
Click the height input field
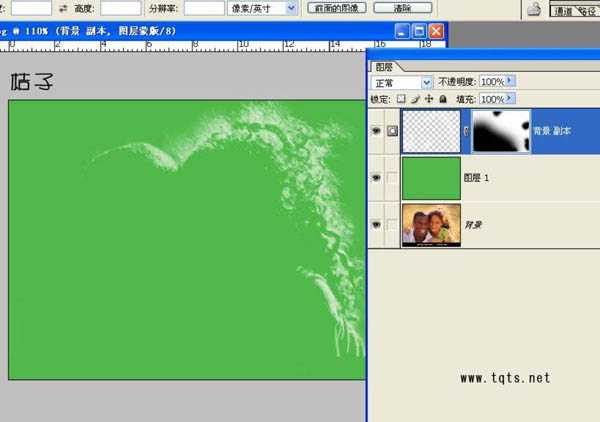click(121, 8)
